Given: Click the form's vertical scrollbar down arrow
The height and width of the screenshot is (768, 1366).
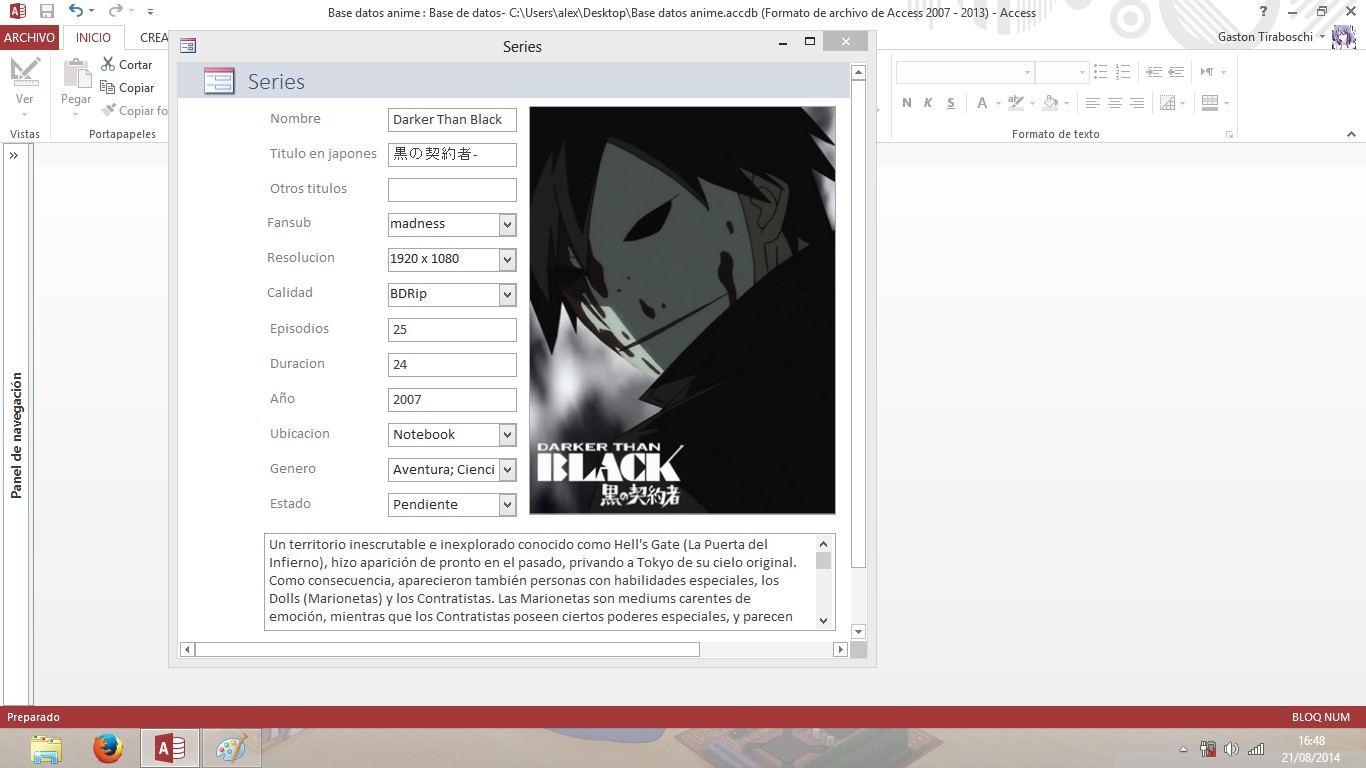Looking at the screenshot, I should point(858,631).
